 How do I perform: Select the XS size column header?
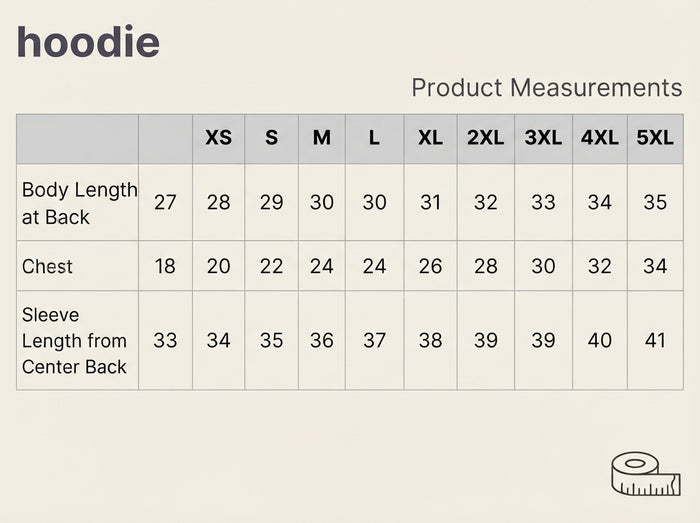218,137
